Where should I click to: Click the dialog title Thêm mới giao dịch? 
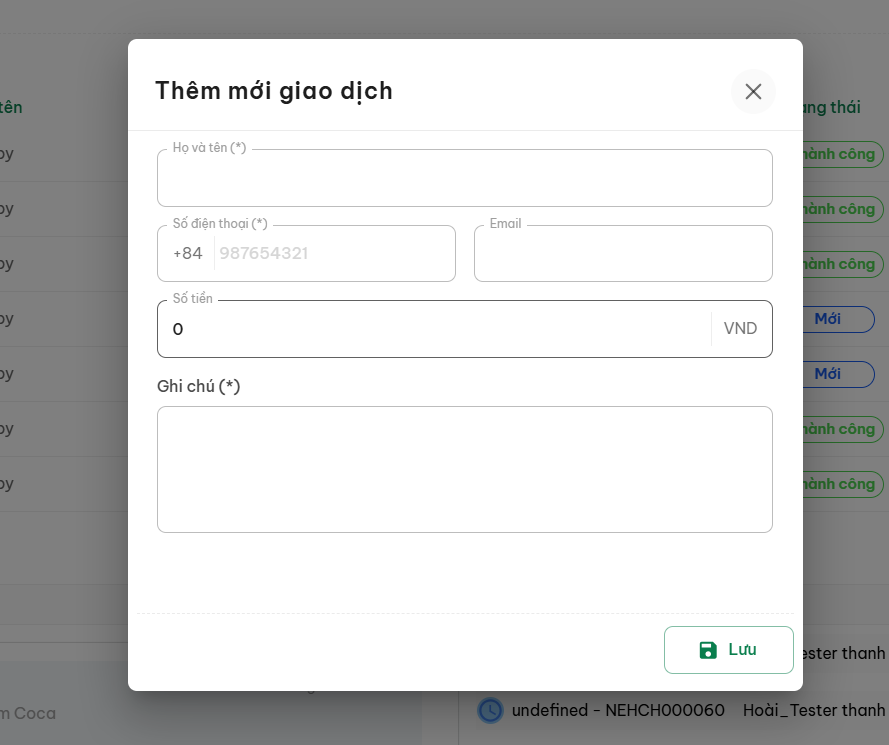[x=274, y=91]
